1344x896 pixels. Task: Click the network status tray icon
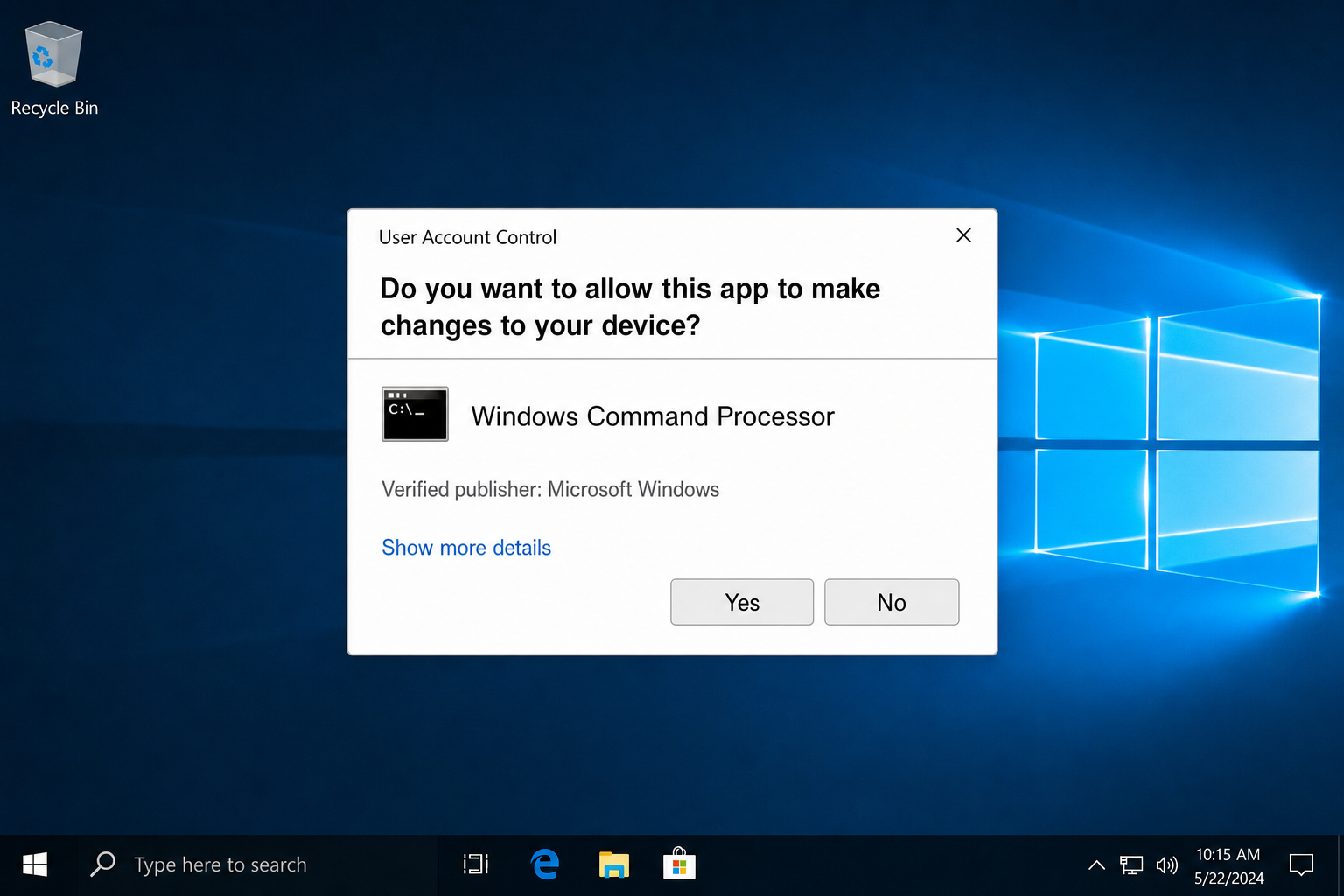pos(1131,865)
